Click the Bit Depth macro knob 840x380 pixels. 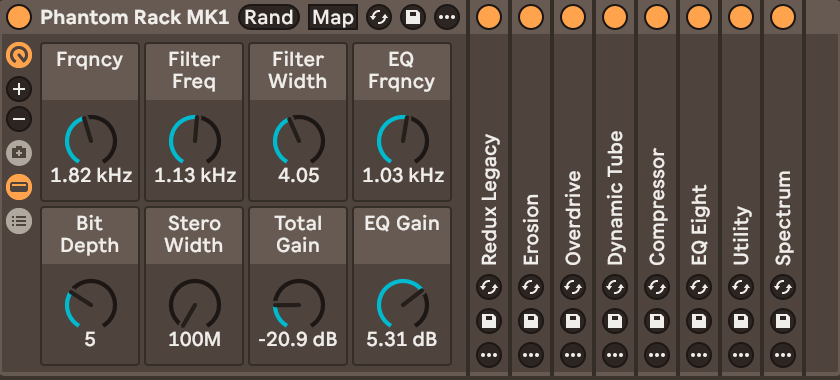(91, 304)
